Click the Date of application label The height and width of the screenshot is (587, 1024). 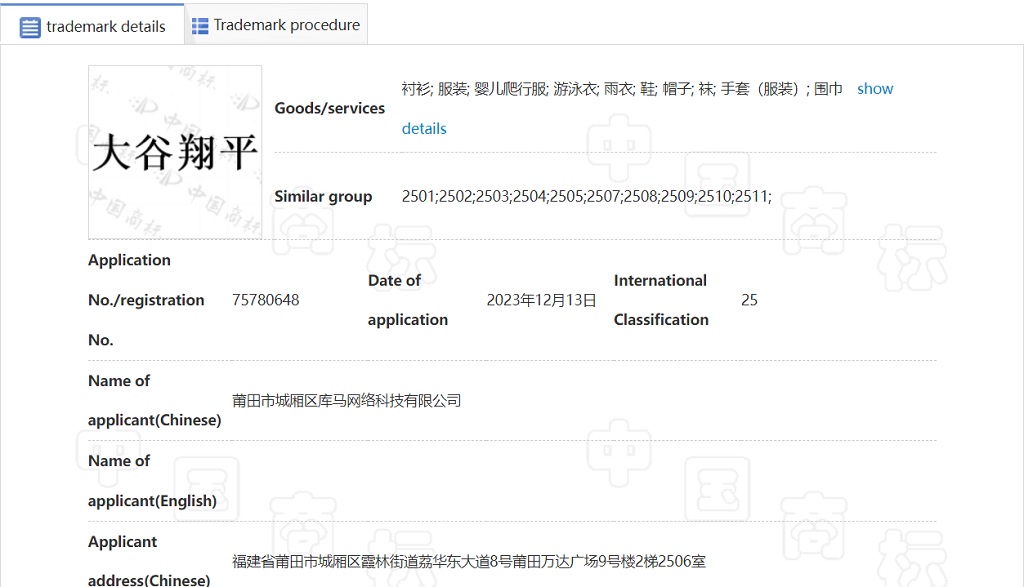coord(408,300)
